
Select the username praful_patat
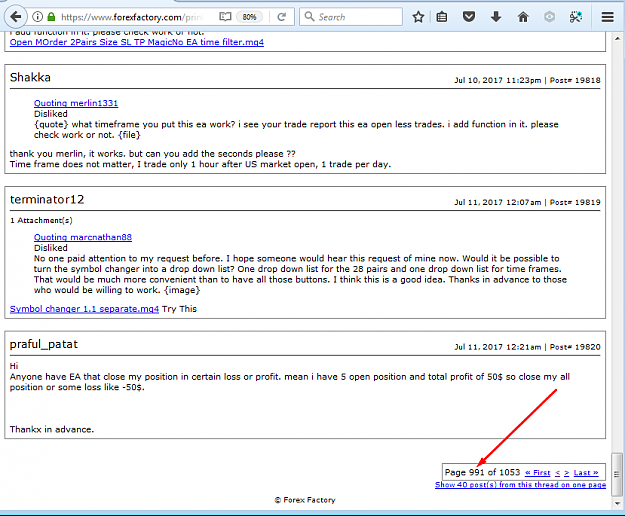[44, 345]
